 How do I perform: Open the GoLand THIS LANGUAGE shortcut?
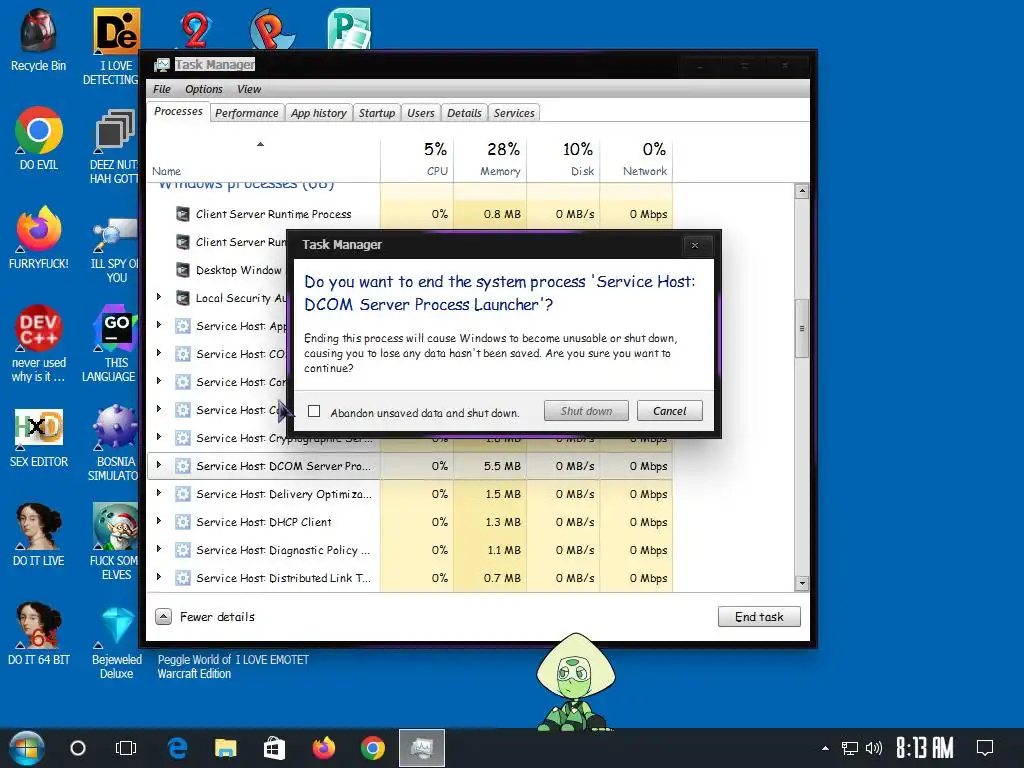(x=112, y=344)
